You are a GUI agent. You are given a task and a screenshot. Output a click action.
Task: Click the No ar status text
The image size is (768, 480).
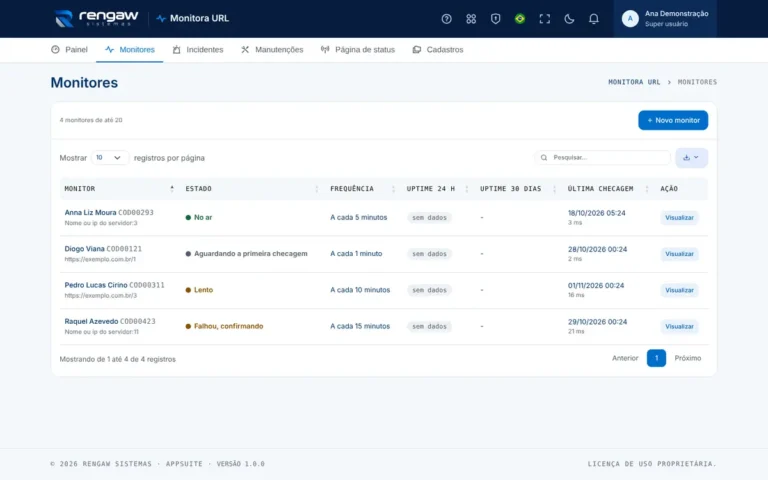click(203, 217)
